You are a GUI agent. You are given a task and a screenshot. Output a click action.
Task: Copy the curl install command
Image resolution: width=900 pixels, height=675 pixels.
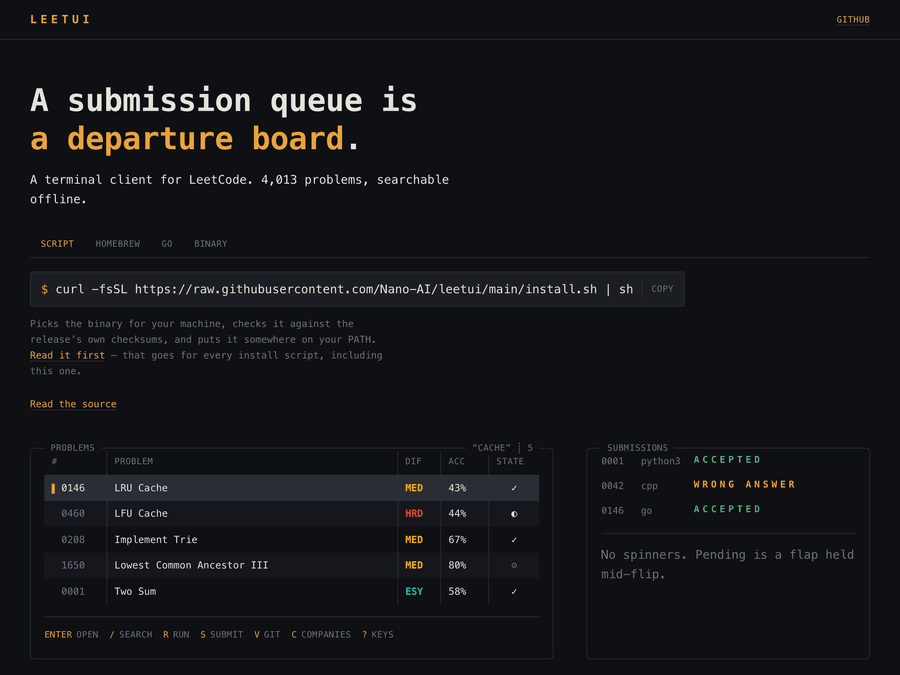coord(662,289)
